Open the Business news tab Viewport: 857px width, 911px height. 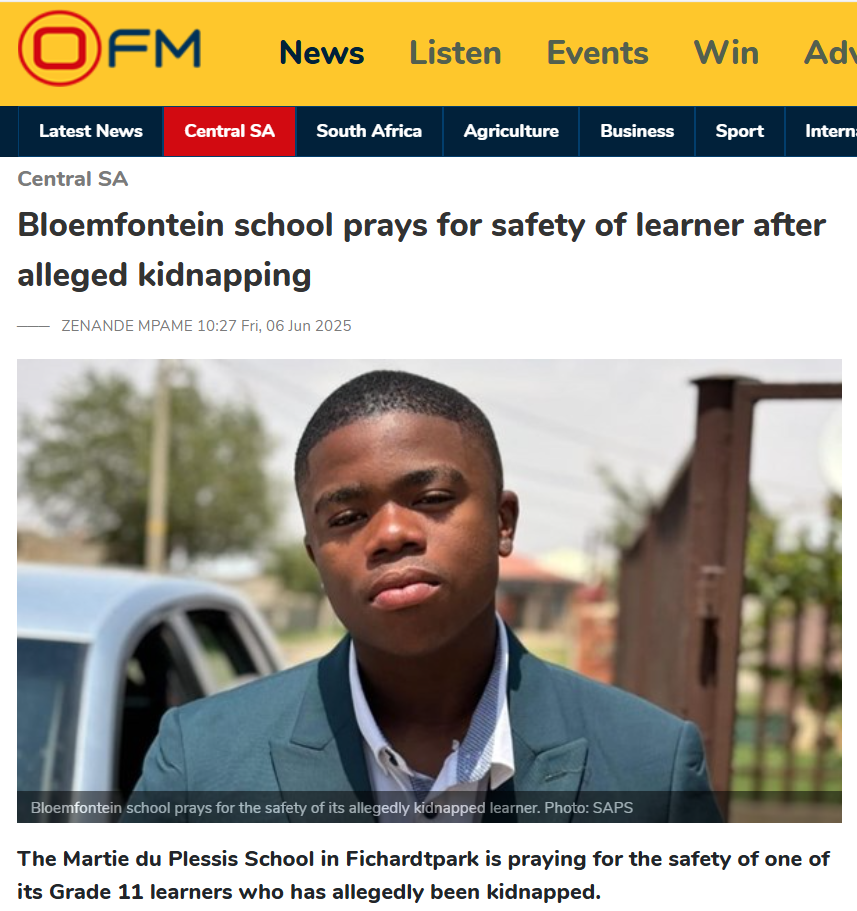[x=637, y=131]
